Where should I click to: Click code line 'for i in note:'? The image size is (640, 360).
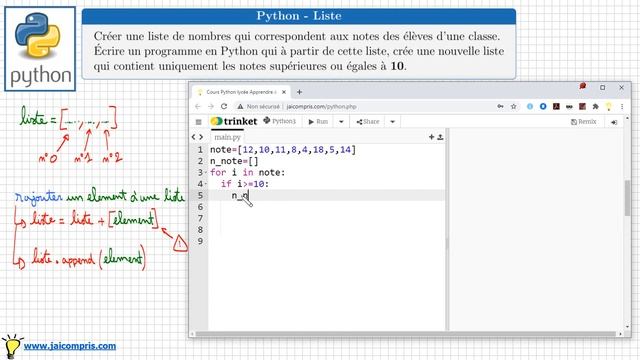coord(247,173)
